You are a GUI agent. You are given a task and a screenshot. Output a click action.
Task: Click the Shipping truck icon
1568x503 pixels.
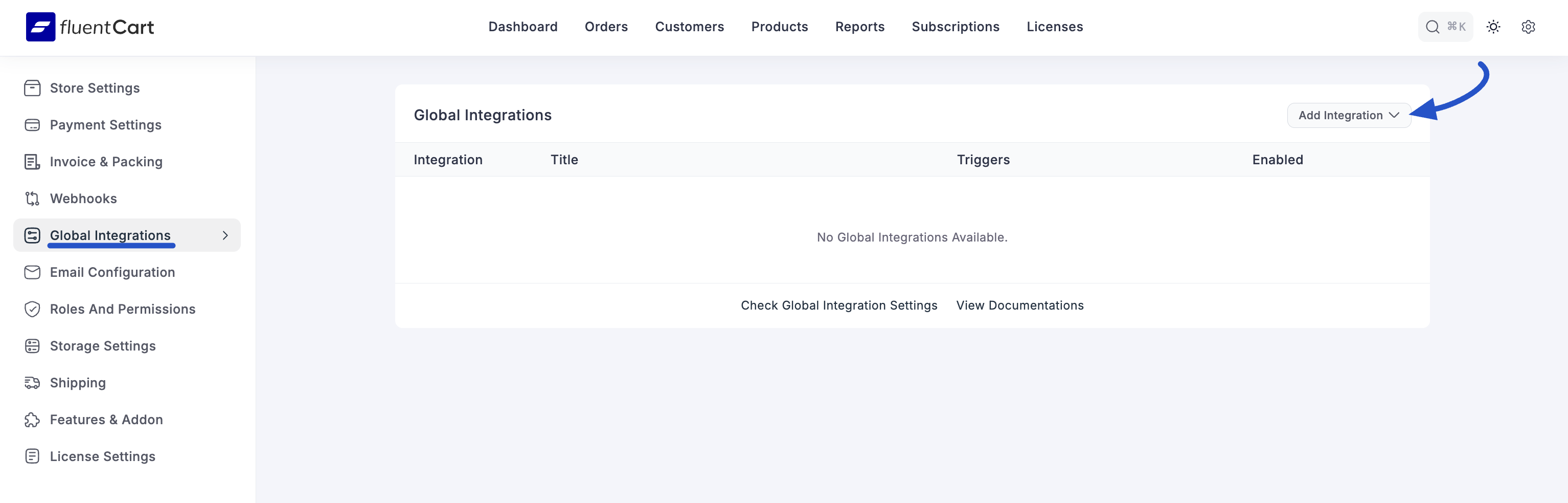(32, 383)
